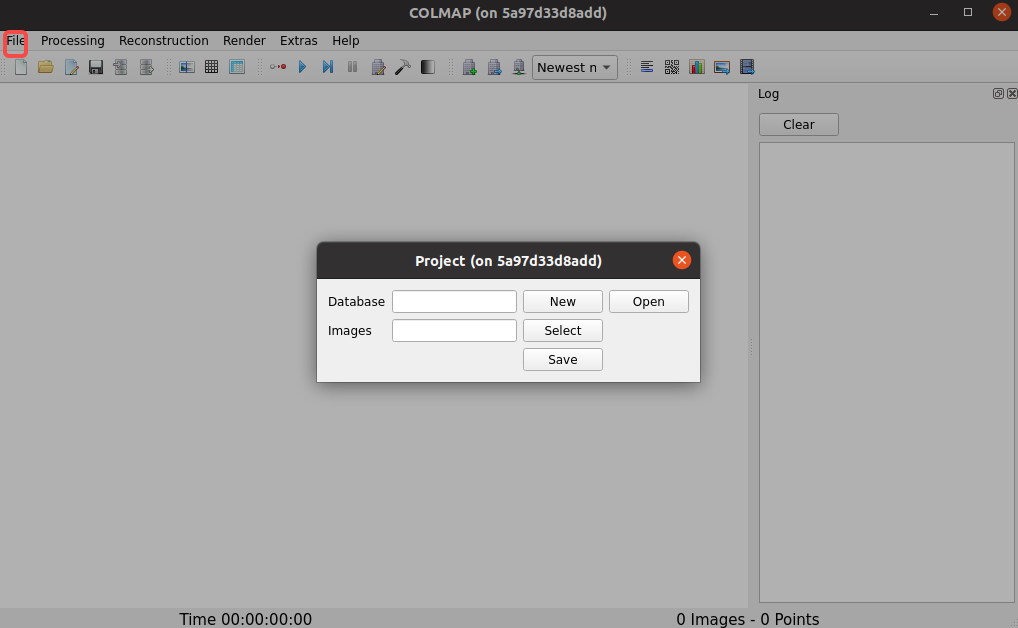Run Bundle adjustment hammer icon
Viewport: 1018px width, 628px height.
(403, 67)
